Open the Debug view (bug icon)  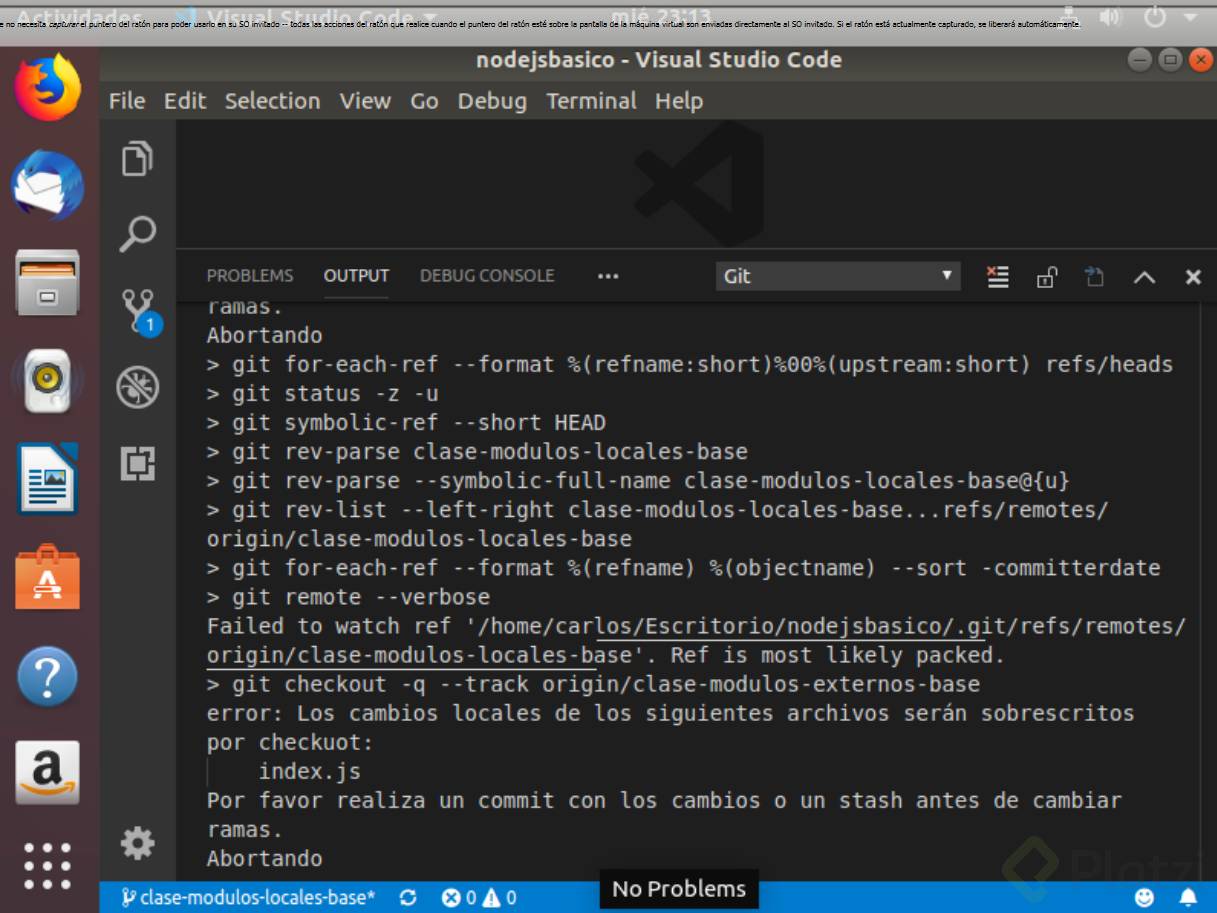[x=137, y=388]
